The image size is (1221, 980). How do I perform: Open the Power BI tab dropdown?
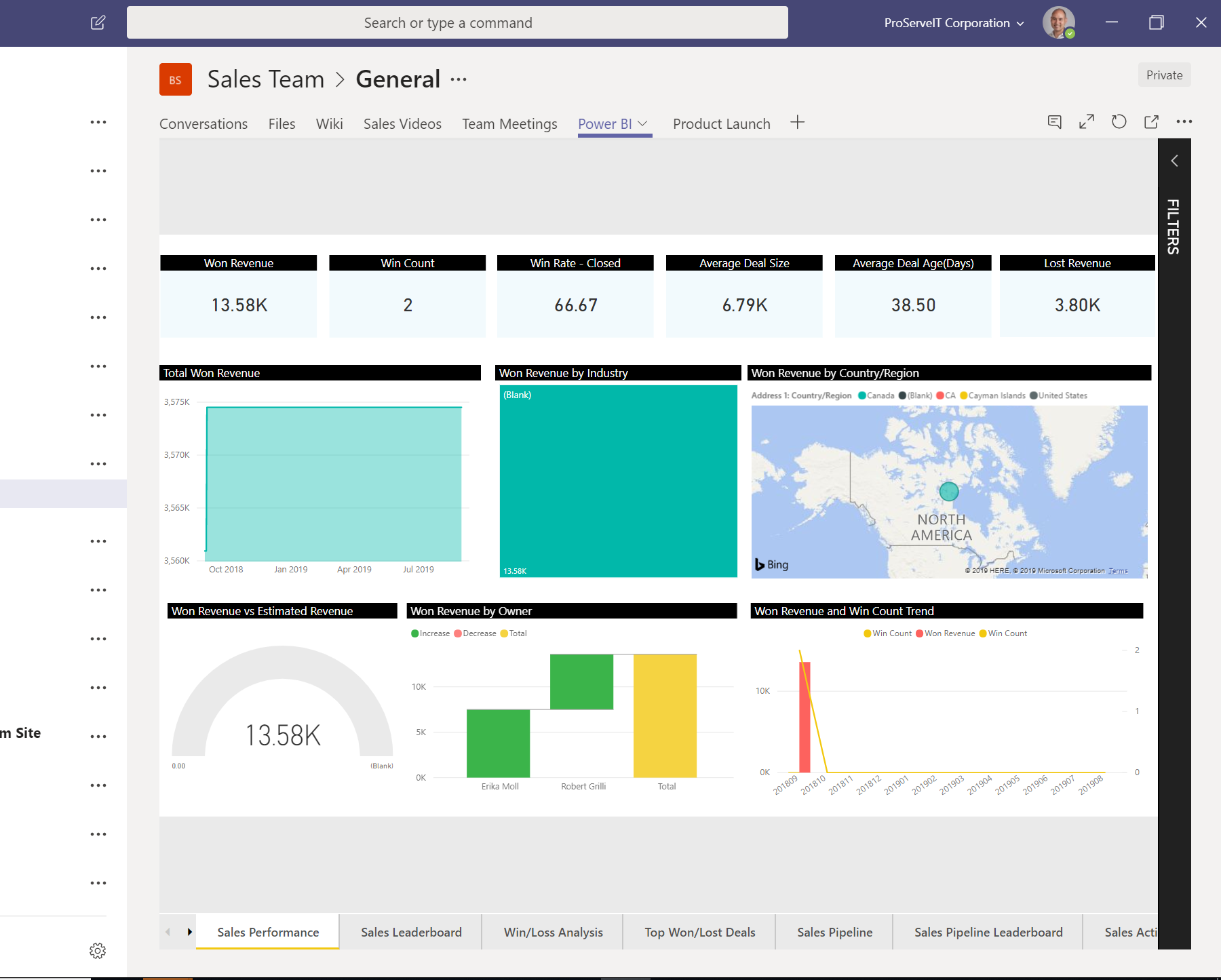pos(643,123)
